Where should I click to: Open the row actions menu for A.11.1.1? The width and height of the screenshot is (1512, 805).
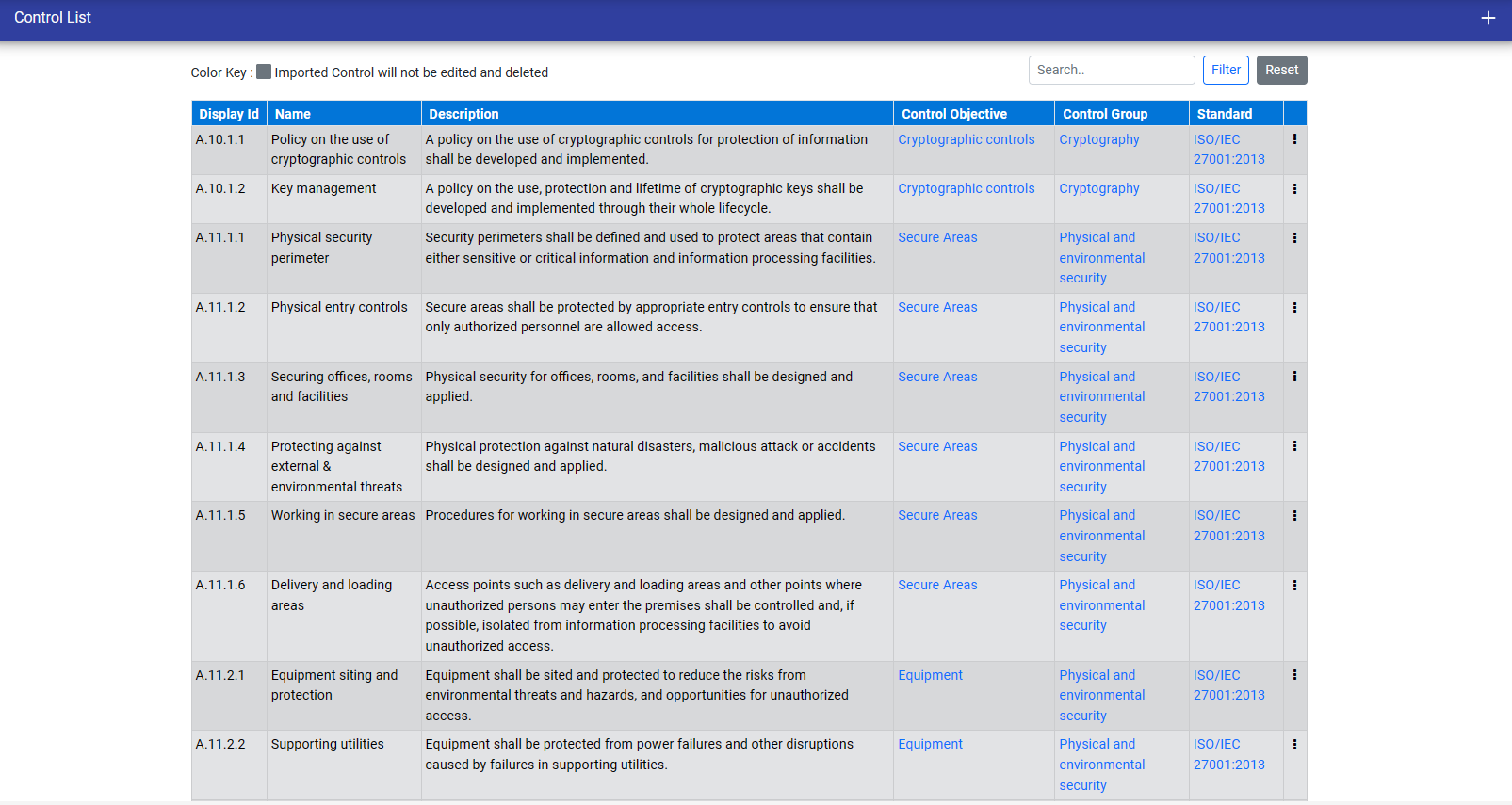click(1294, 238)
